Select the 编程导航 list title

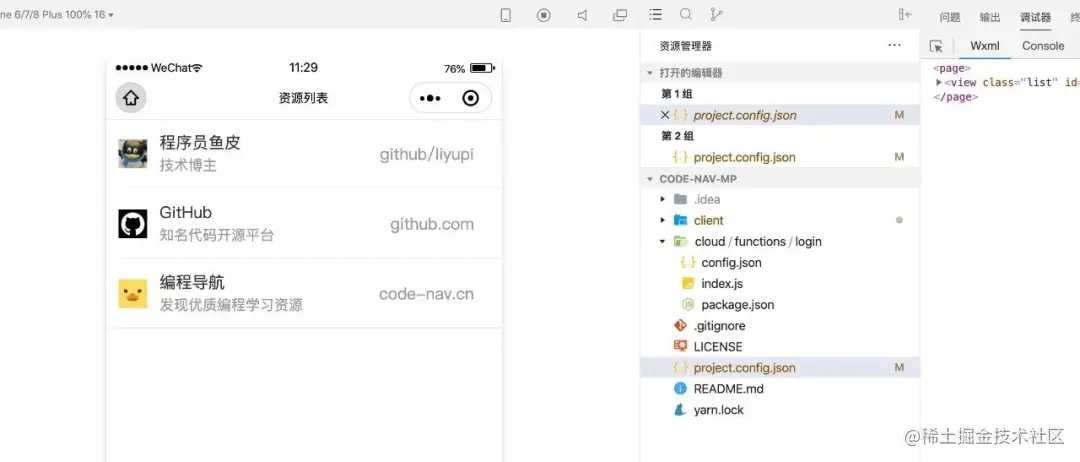(192, 282)
